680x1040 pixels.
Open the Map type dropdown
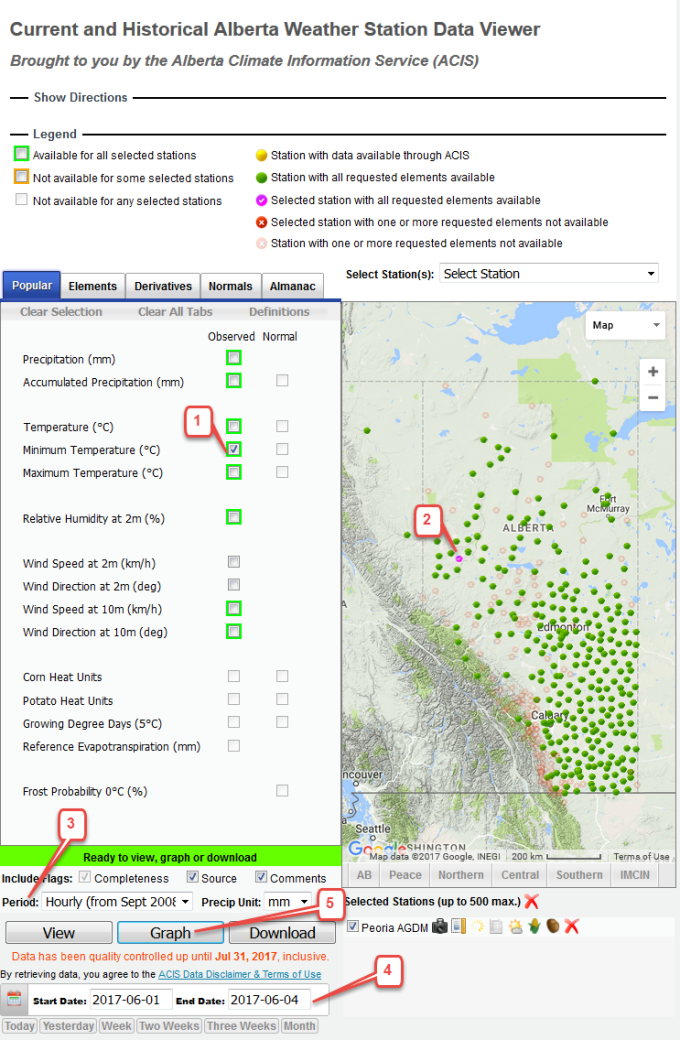[626, 325]
